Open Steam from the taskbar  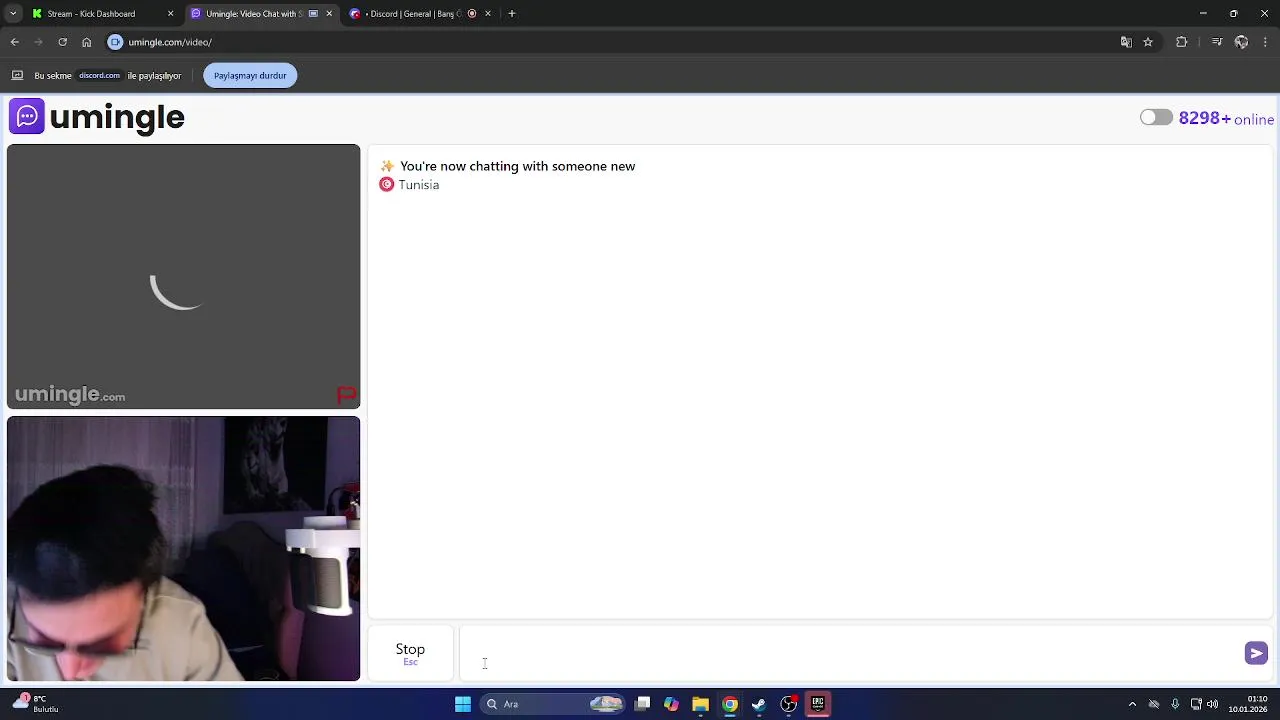[x=759, y=704]
